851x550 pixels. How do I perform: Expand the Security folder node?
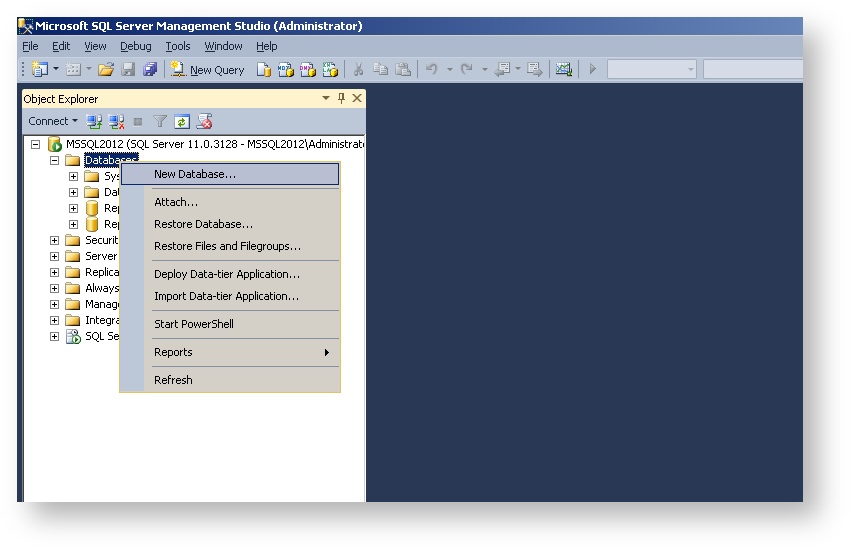coord(55,240)
